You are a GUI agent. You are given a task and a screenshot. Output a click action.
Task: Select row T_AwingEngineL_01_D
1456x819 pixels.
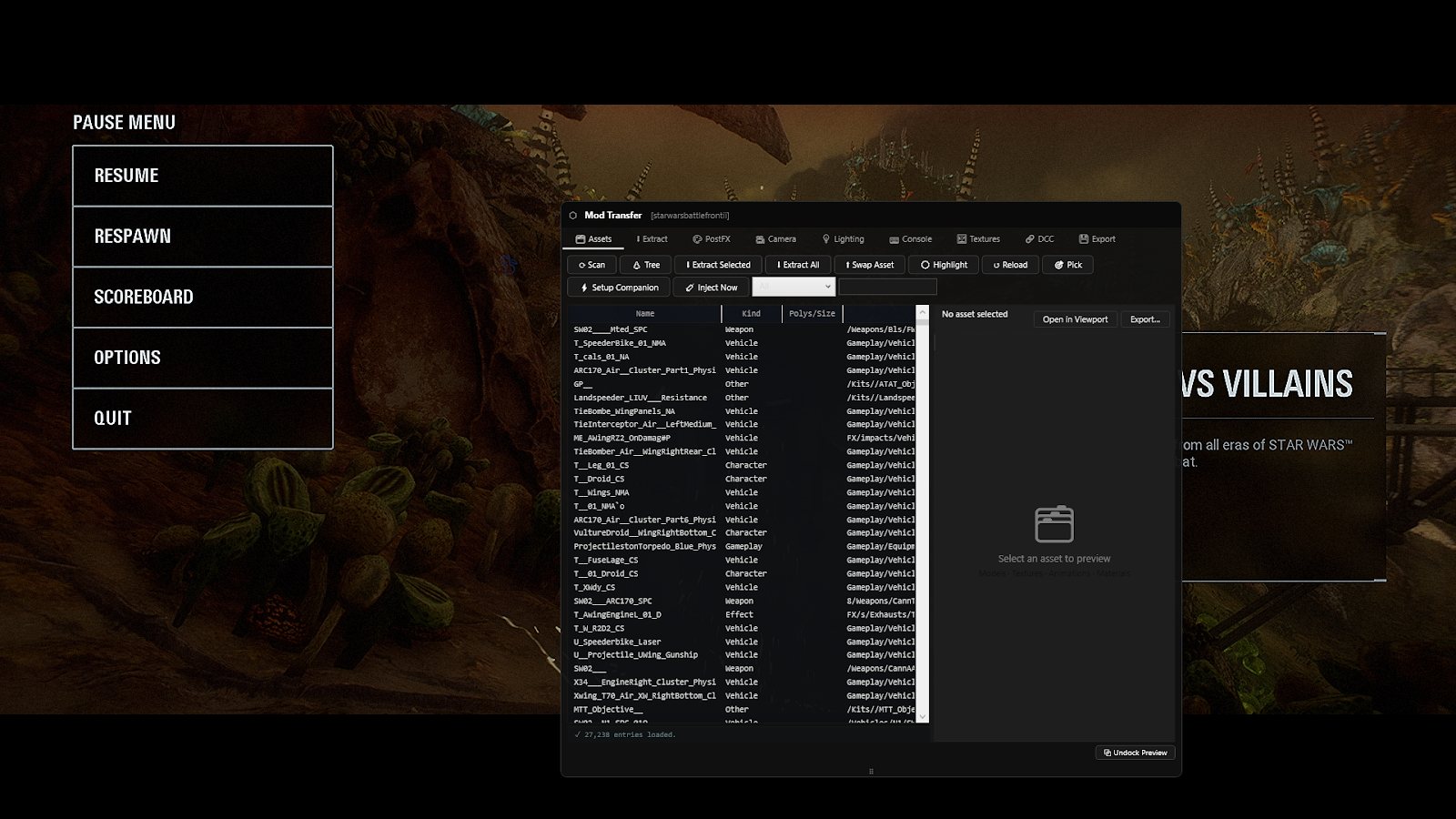[743, 614]
